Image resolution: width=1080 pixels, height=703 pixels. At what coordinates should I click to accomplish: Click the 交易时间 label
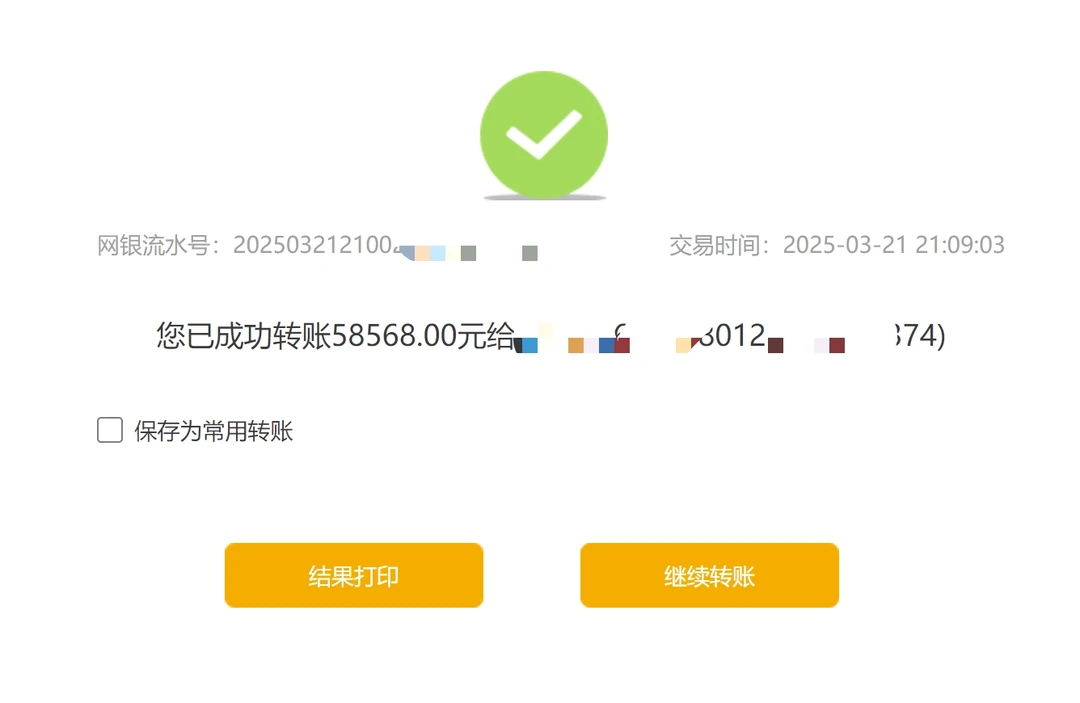click(719, 245)
